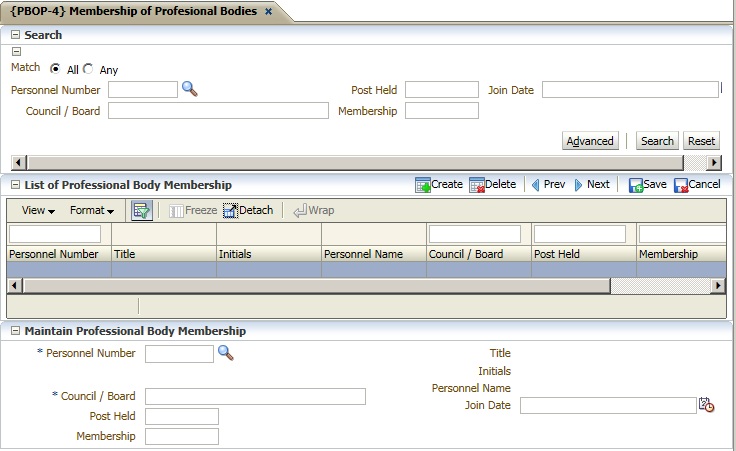Click the Query By Example filter icon
This screenshot has width=736, height=451.
point(141,210)
